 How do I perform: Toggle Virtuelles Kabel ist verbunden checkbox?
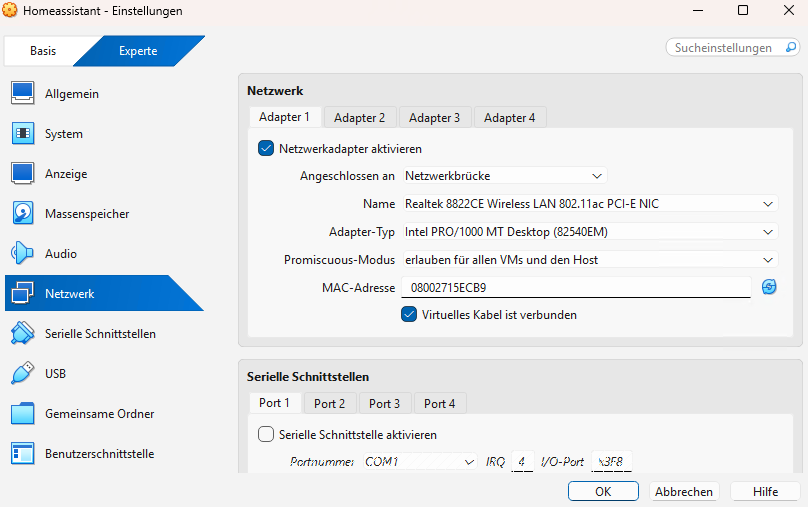pyautogui.click(x=409, y=314)
